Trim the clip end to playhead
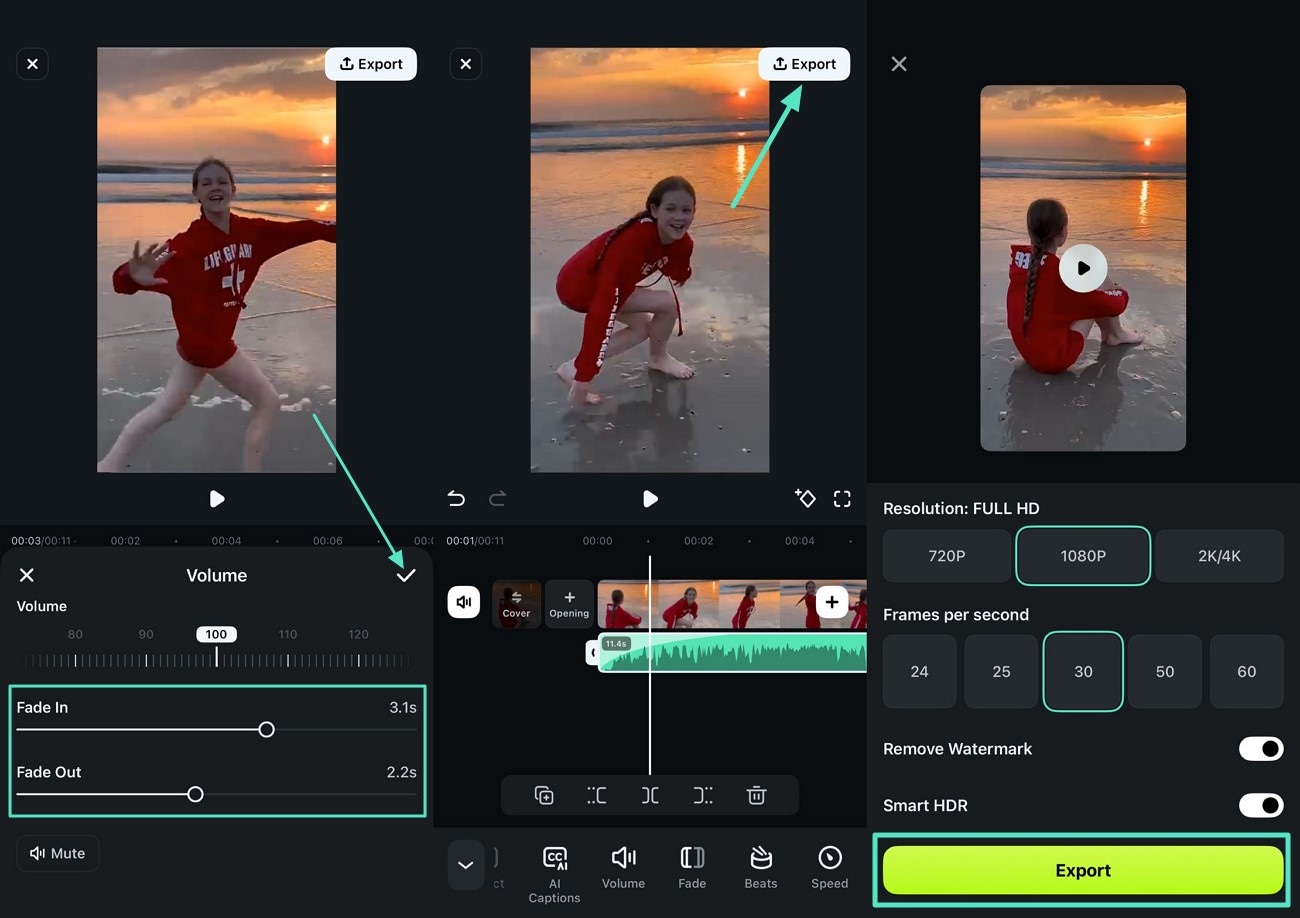The width and height of the screenshot is (1300, 918). 703,796
